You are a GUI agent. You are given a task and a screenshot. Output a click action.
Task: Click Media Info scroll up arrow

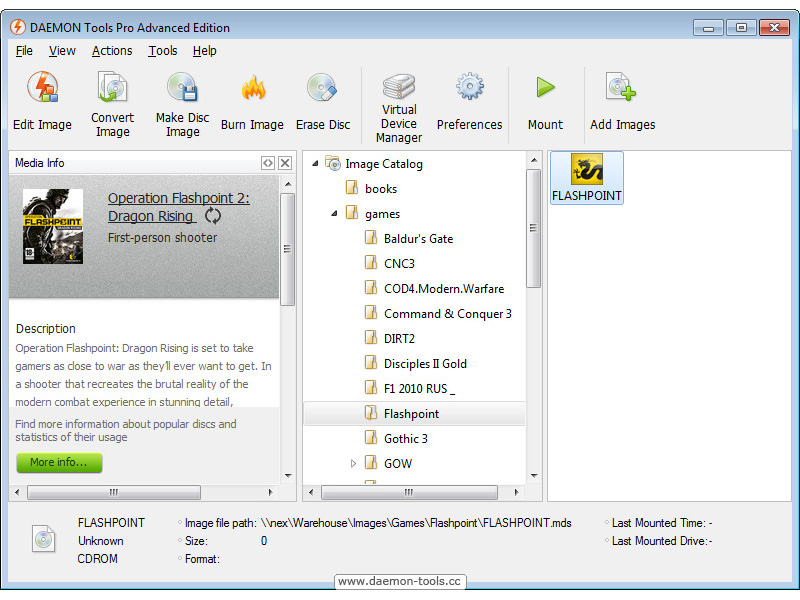288,184
